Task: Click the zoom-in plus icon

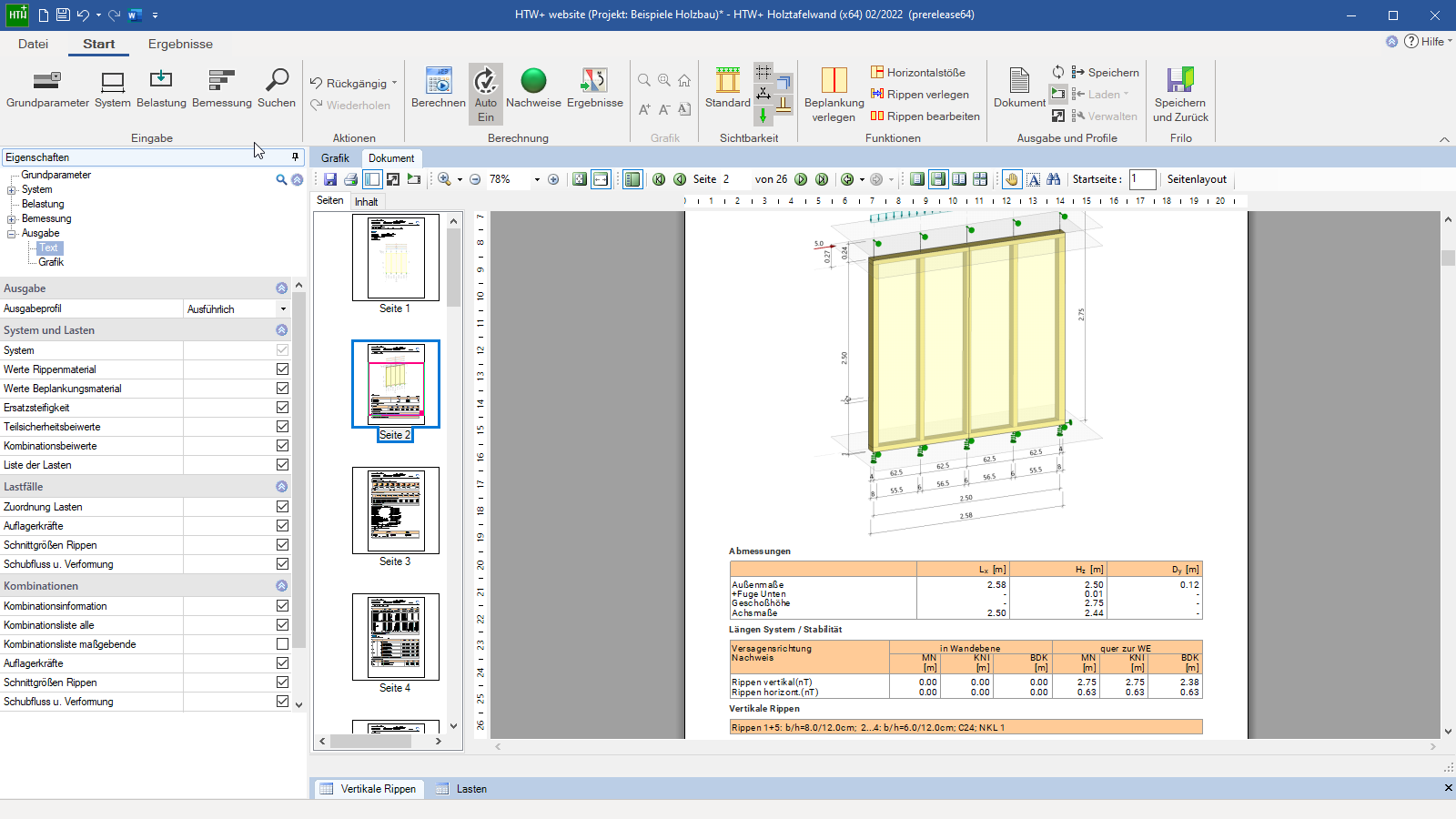Action: 553,179
